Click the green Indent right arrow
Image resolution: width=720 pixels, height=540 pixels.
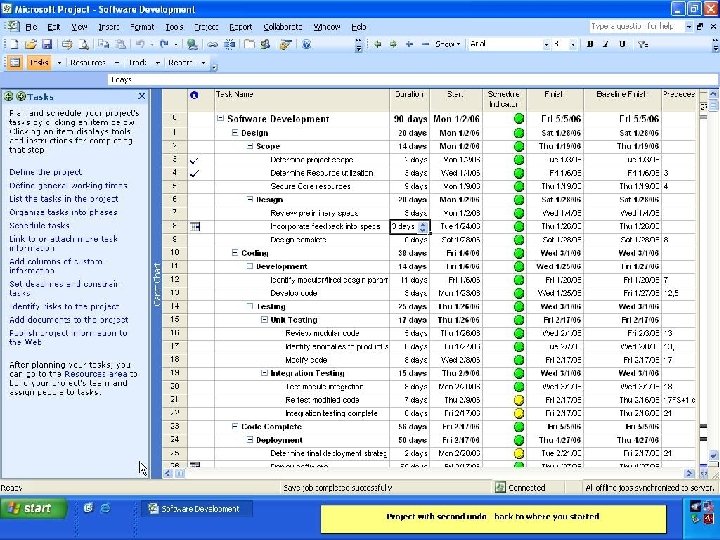(x=393, y=45)
